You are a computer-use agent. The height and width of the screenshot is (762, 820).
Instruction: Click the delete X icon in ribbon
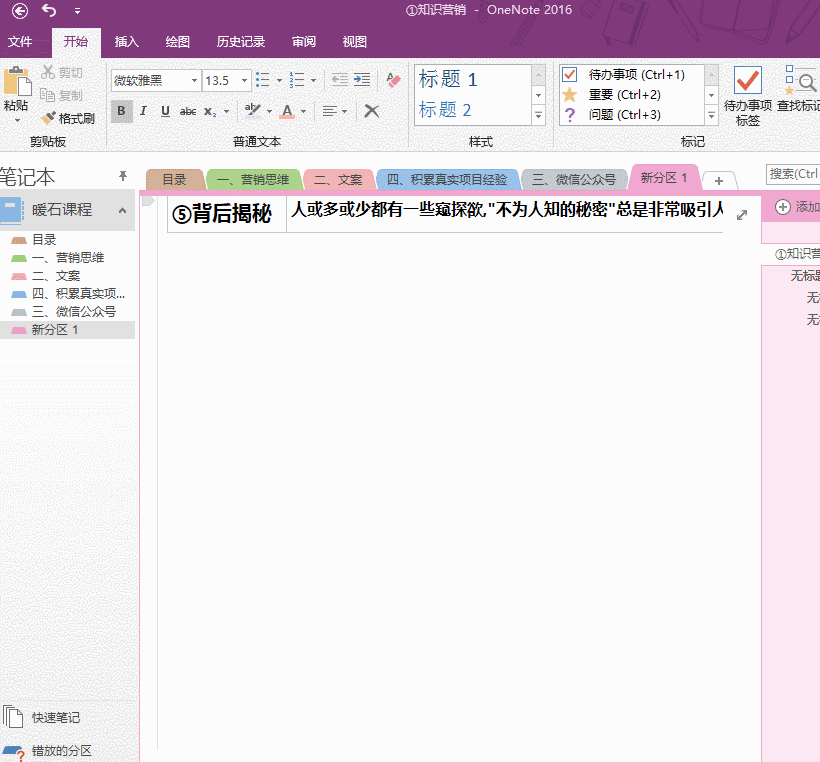pos(372,111)
